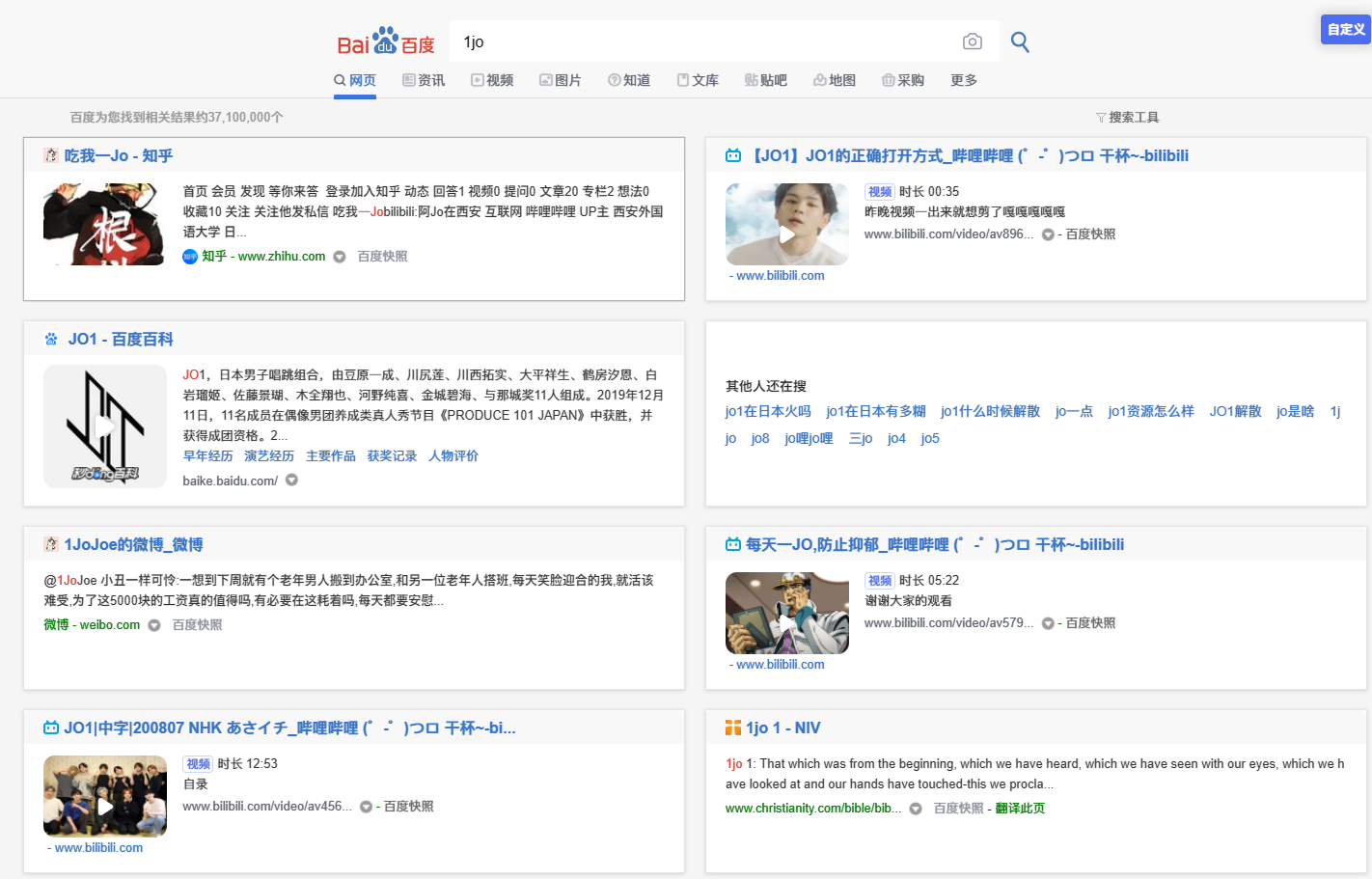This screenshot has width=1372, height=879.
Task: Play the 00:35 JO1 video thumbnail
Action: tap(787, 224)
